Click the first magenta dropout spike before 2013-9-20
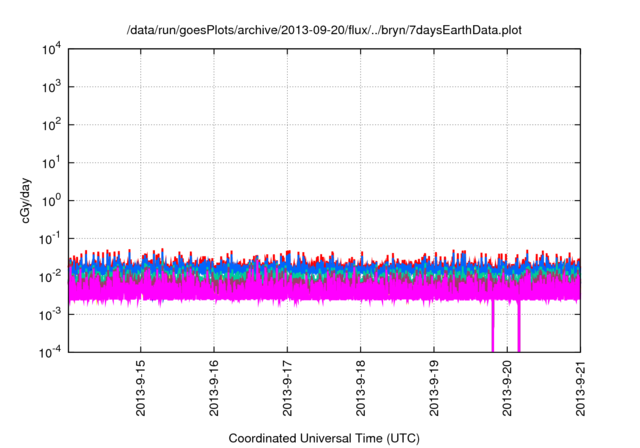Viewport: 640px width, 448px height. (493, 326)
